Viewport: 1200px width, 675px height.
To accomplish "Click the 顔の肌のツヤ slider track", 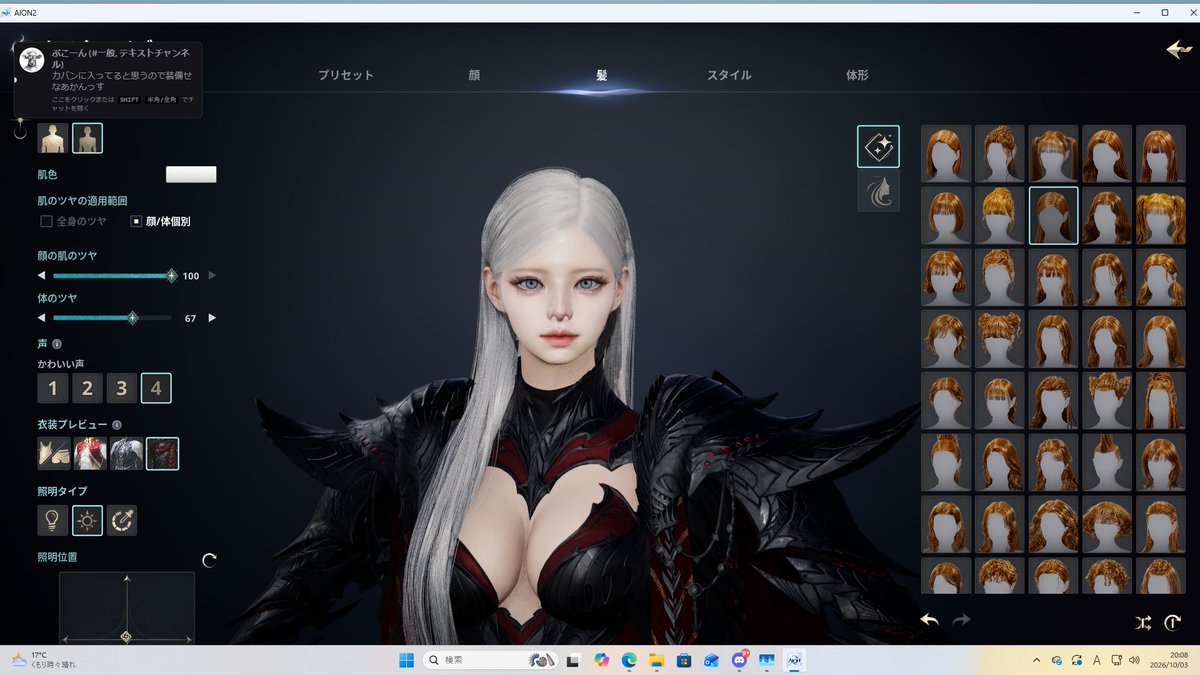I will click(x=112, y=275).
